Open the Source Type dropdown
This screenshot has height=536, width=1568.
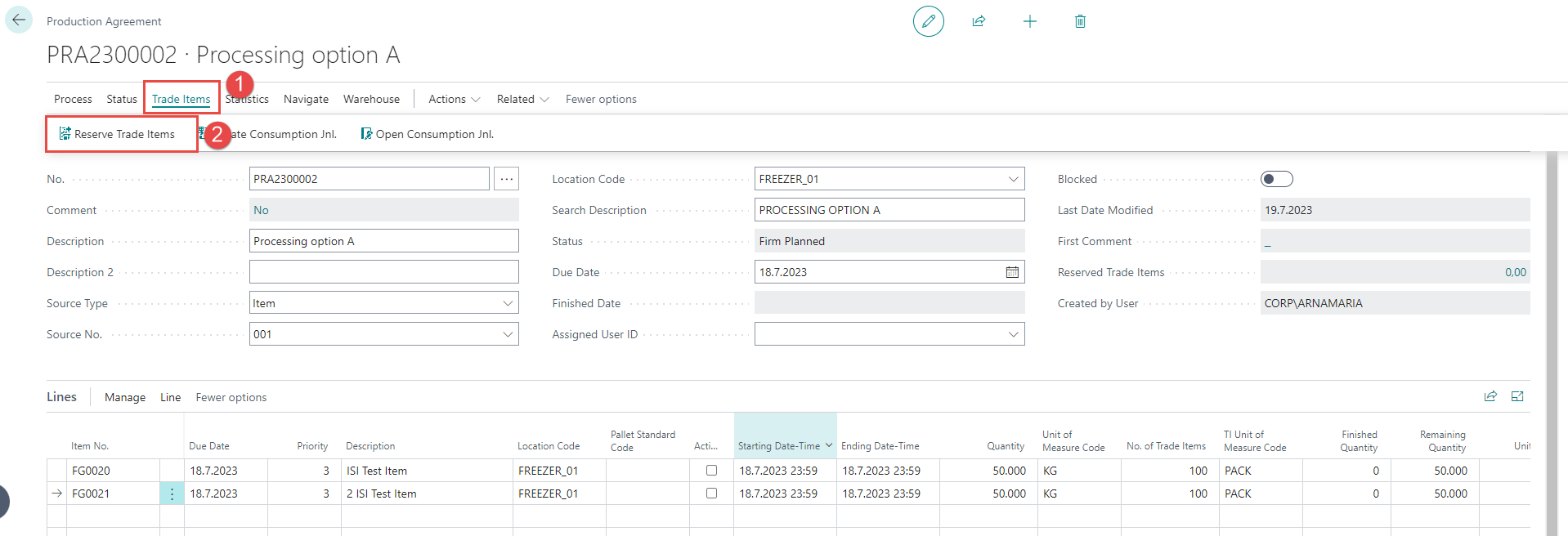508,303
